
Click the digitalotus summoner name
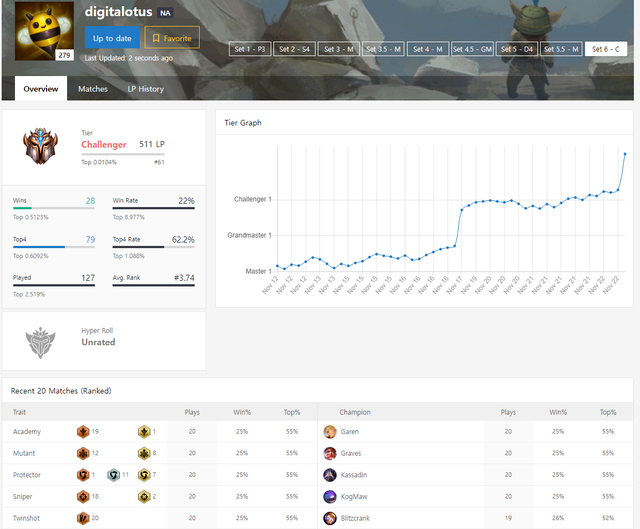(118, 12)
